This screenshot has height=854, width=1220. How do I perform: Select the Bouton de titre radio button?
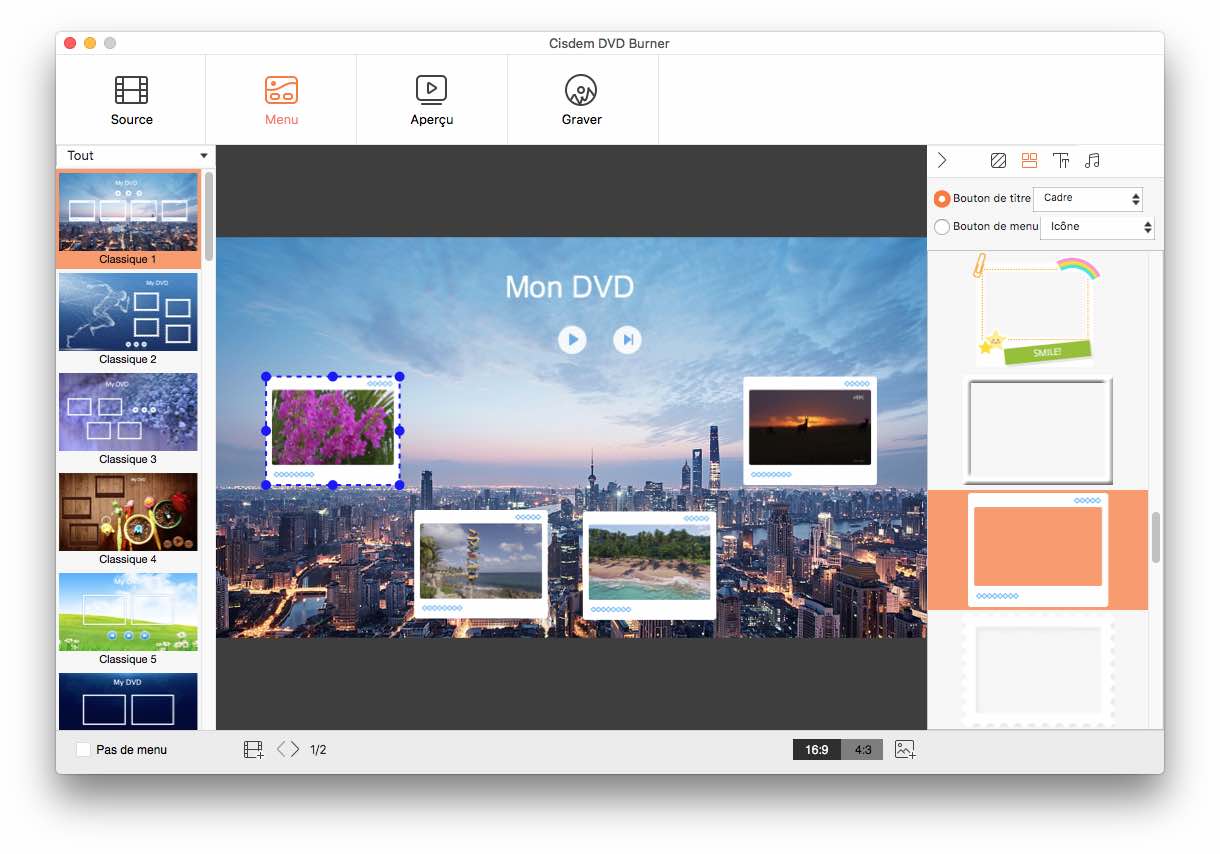tap(941, 198)
